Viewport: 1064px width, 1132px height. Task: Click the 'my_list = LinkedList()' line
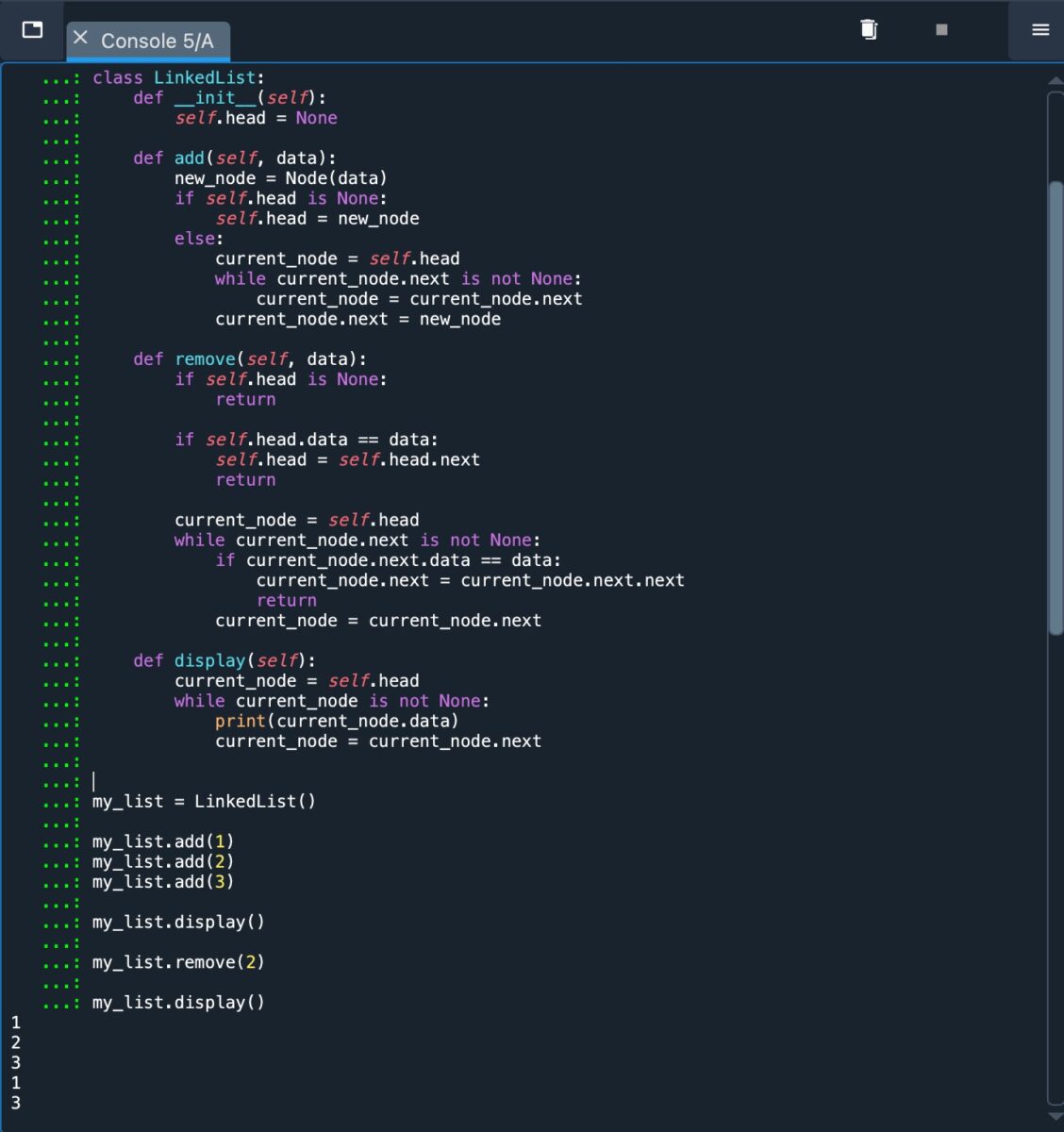point(204,802)
